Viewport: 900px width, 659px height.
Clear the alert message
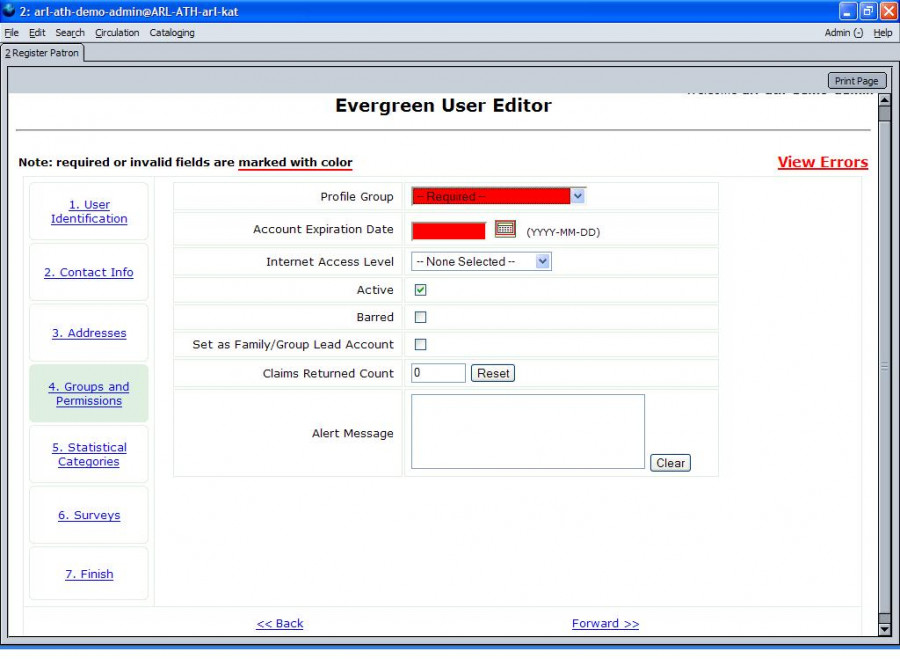(x=670, y=463)
